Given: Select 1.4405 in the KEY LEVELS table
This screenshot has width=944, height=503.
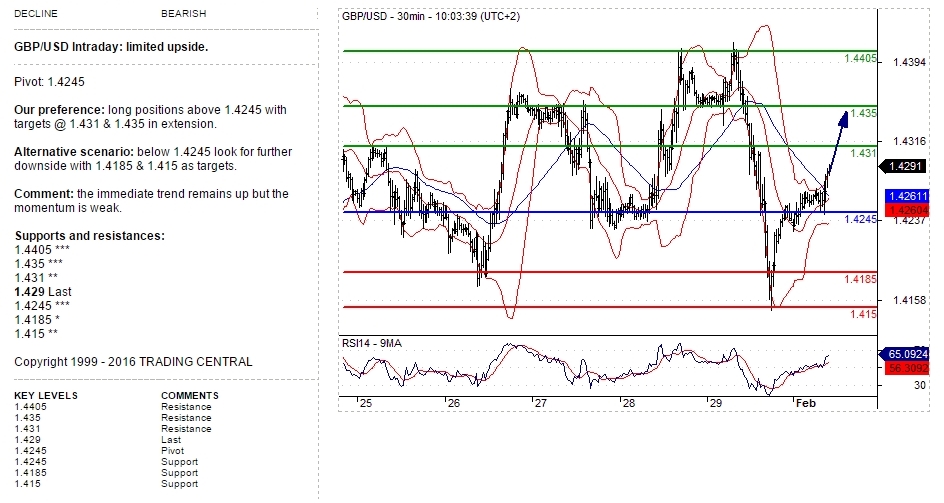Looking at the screenshot, I should tap(30, 407).
